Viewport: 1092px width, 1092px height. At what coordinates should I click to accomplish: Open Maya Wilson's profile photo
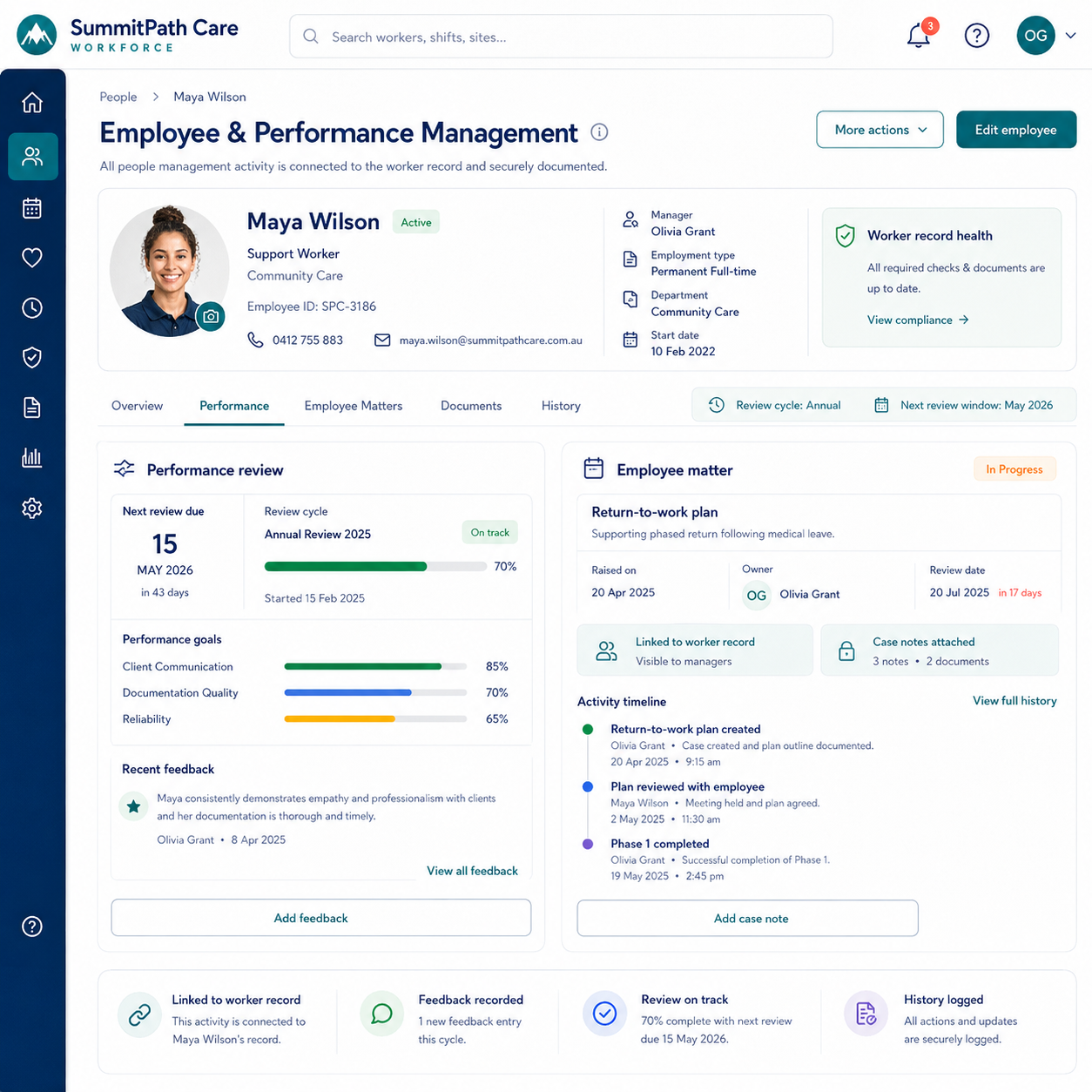pos(169,271)
